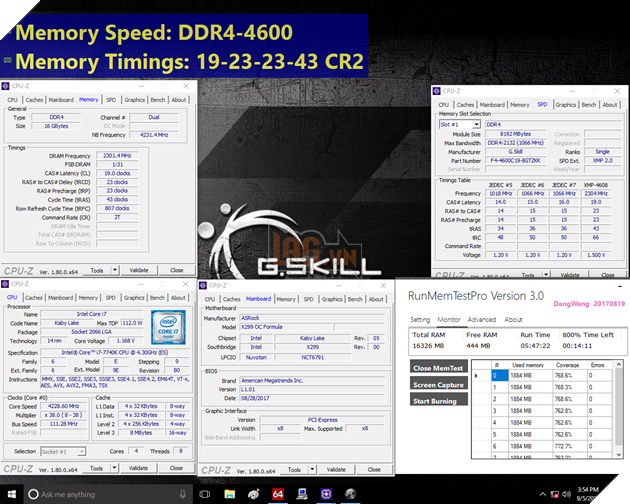Click the network tray icon

click(555, 494)
